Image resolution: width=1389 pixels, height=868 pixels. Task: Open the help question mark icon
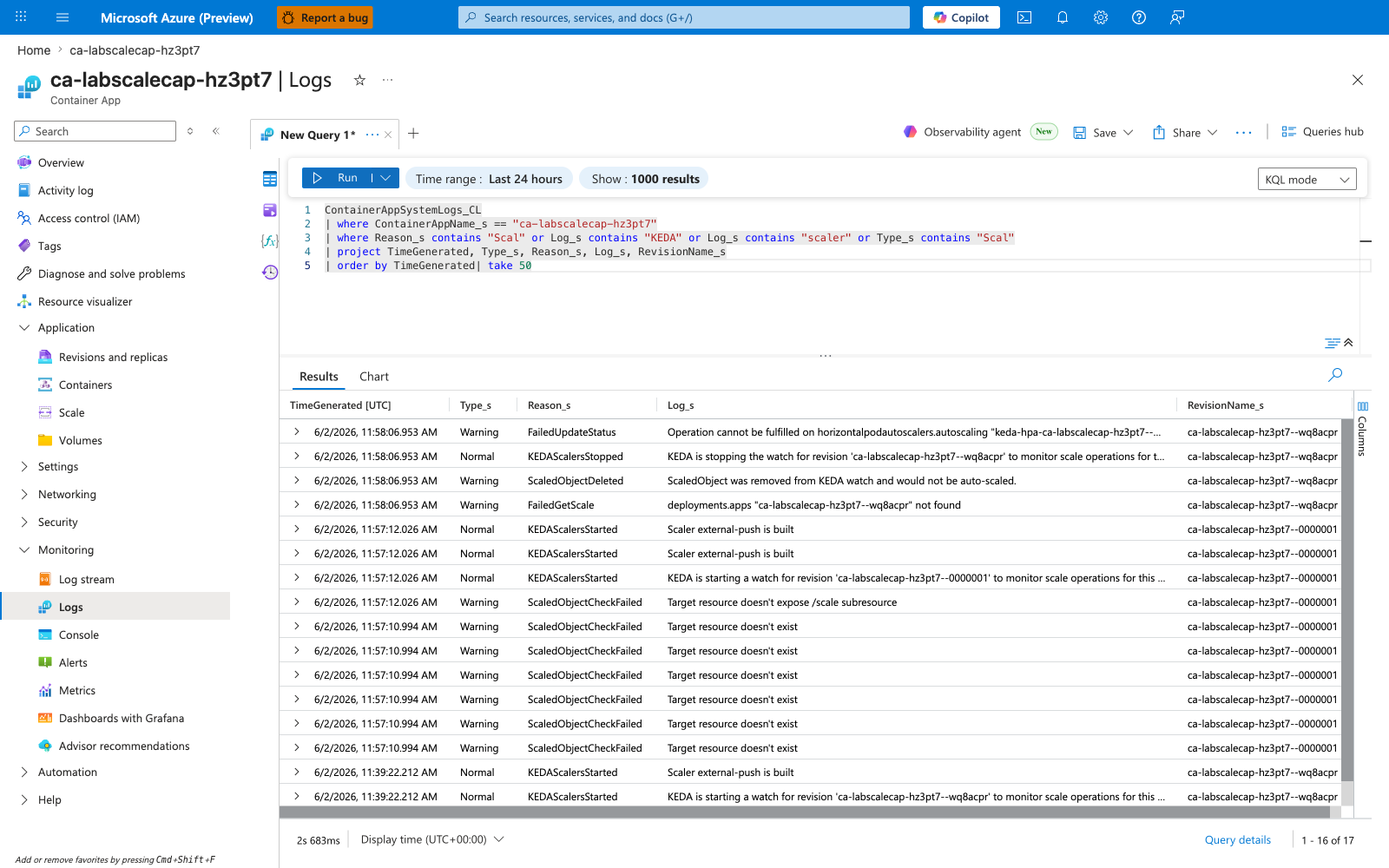click(x=1139, y=17)
